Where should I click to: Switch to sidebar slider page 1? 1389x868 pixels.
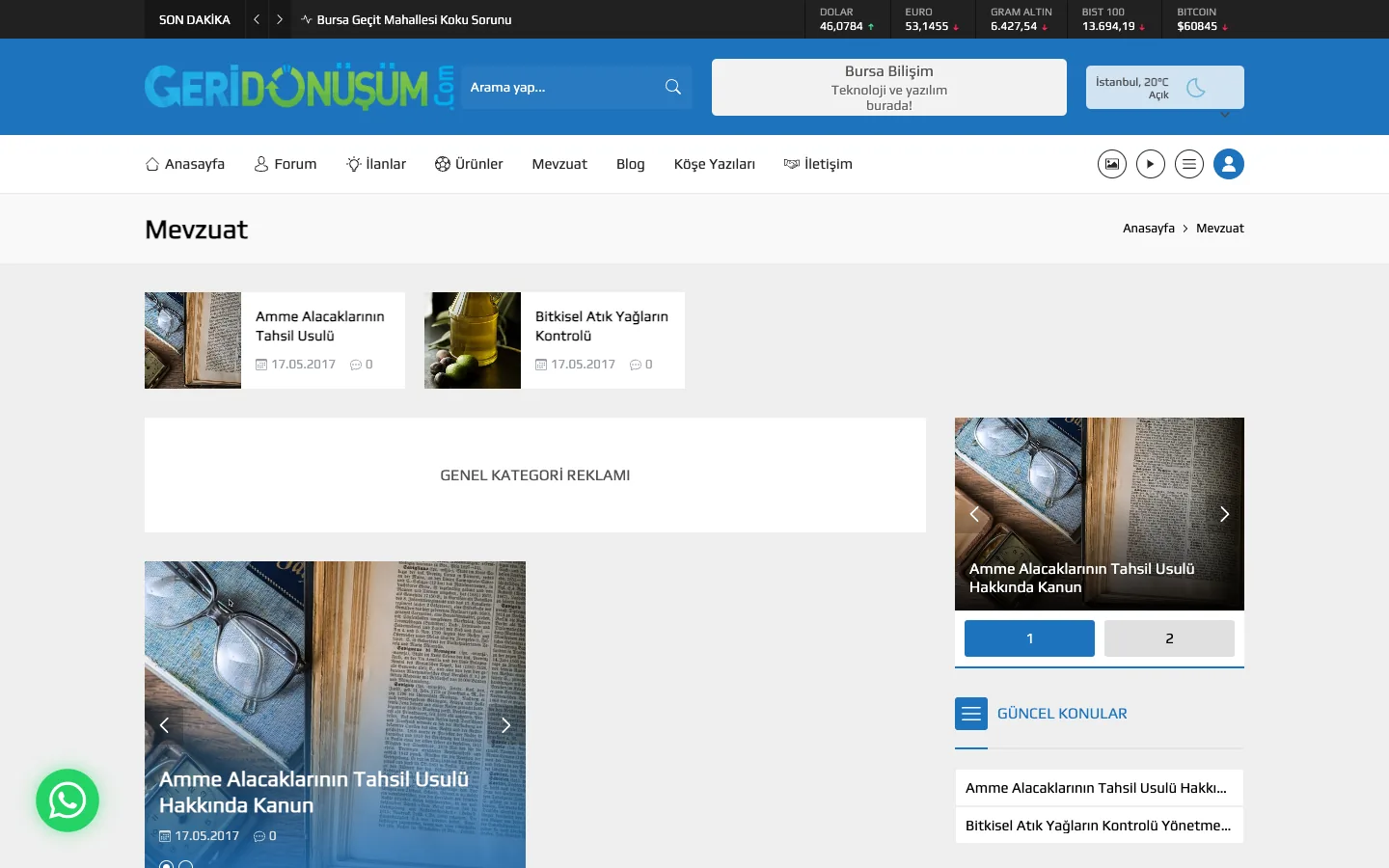(1029, 638)
